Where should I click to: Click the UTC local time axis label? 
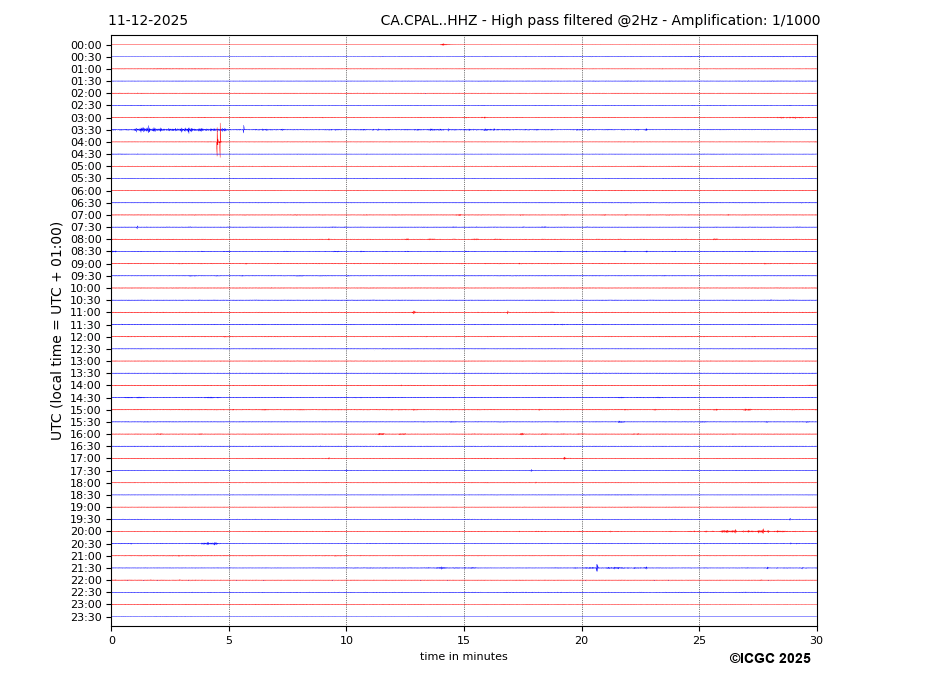click(57, 330)
